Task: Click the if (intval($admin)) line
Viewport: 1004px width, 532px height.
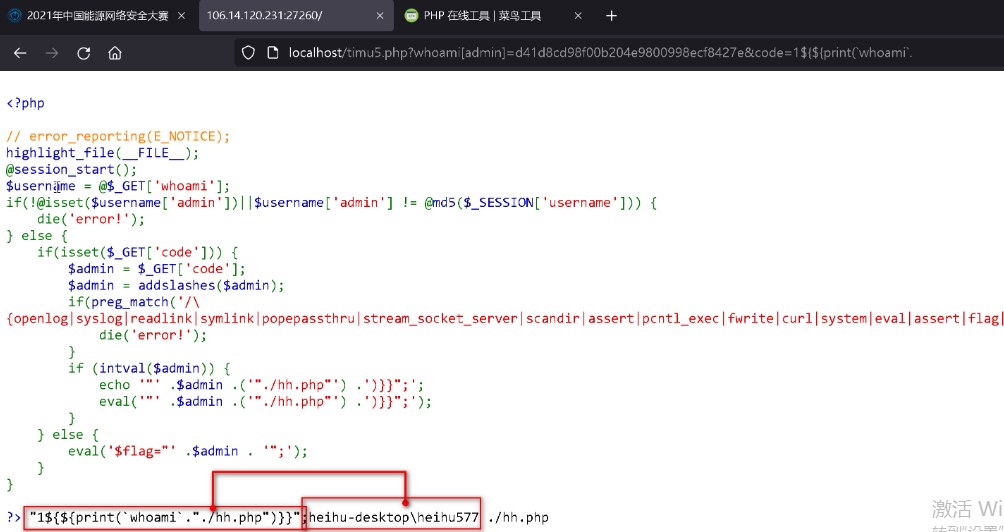Action: (149, 369)
